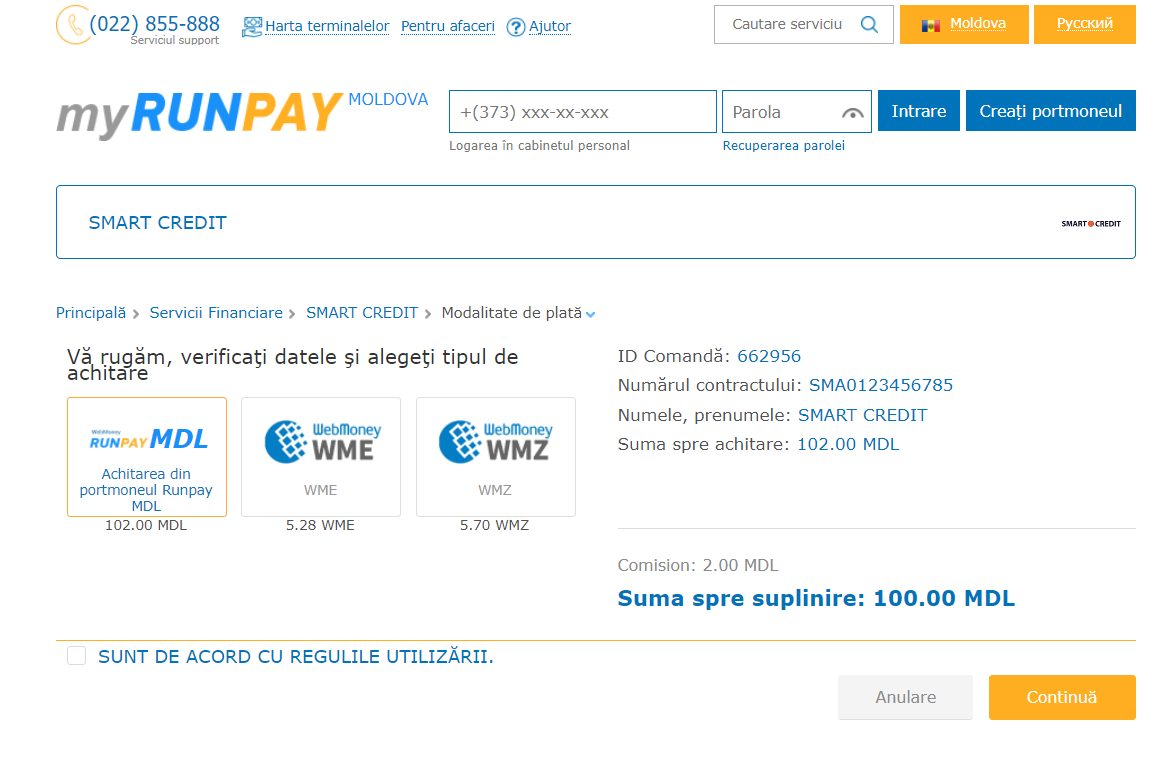Select the WebMoney WME payment option
The image size is (1172, 762).
pyautogui.click(x=321, y=457)
